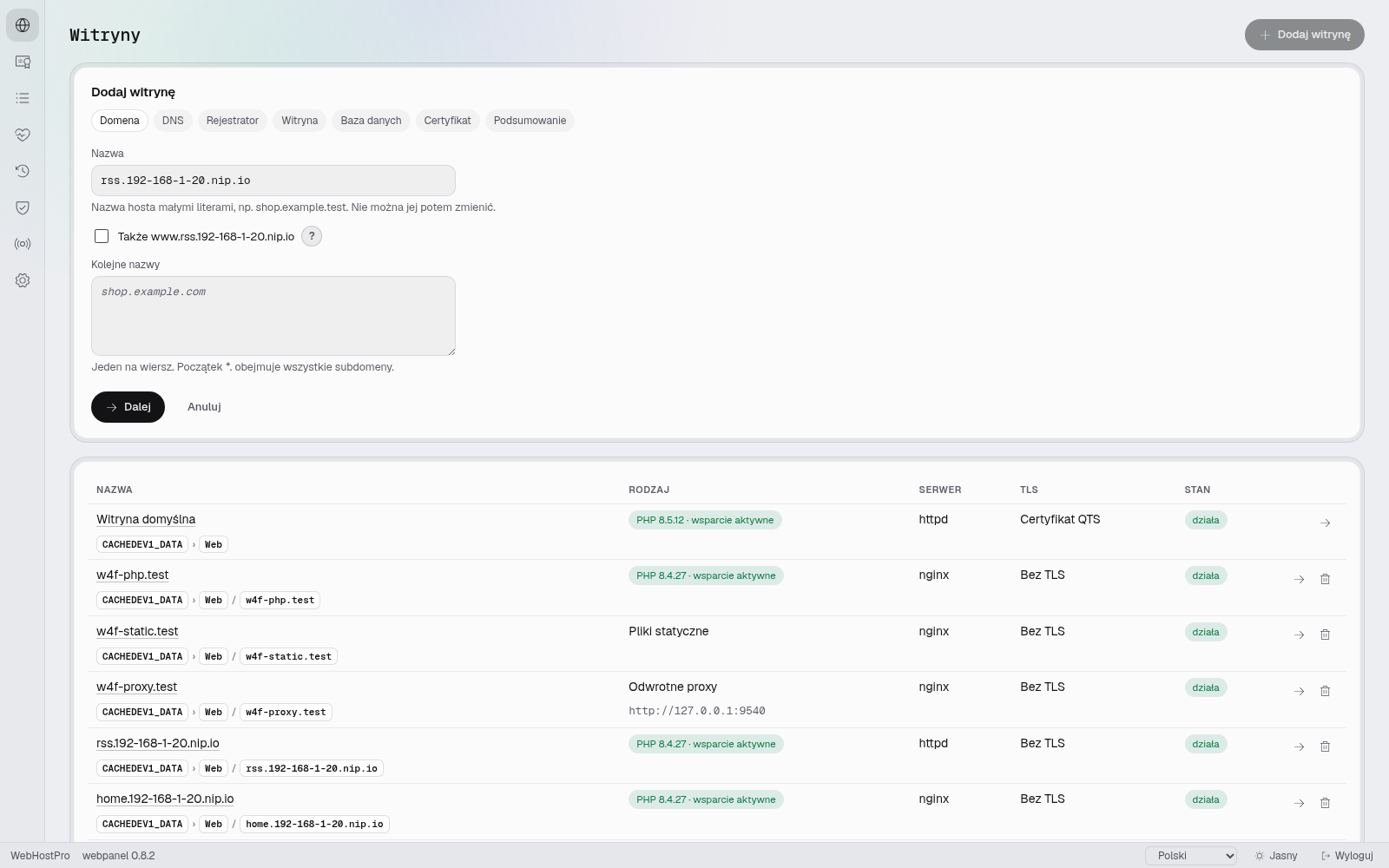Click the http://127.0.0.1:9540 proxy address

697,711
